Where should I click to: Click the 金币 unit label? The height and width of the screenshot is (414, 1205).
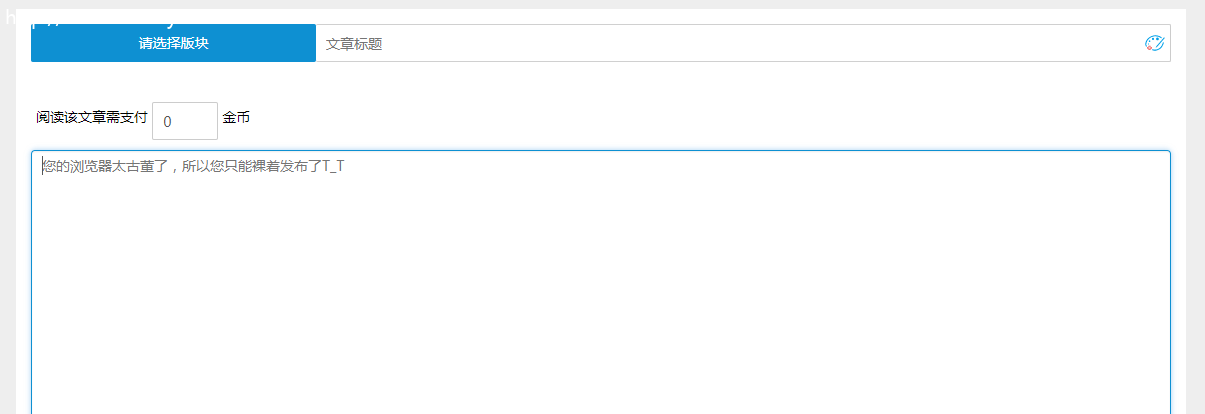(236, 118)
